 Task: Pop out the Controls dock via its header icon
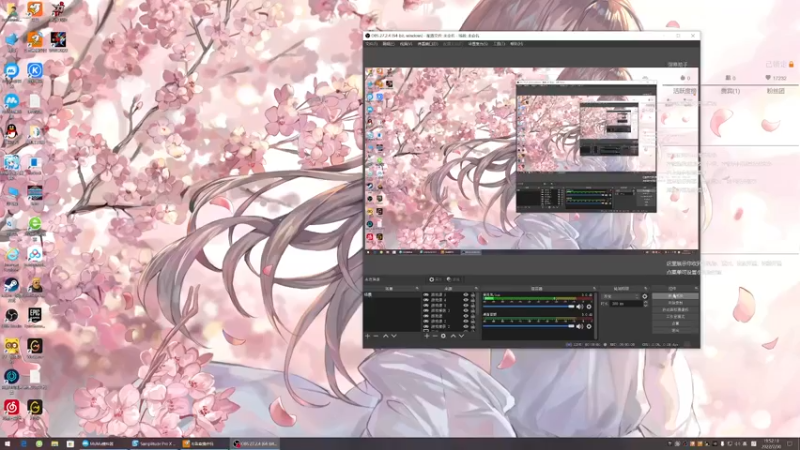pos(696,289)
